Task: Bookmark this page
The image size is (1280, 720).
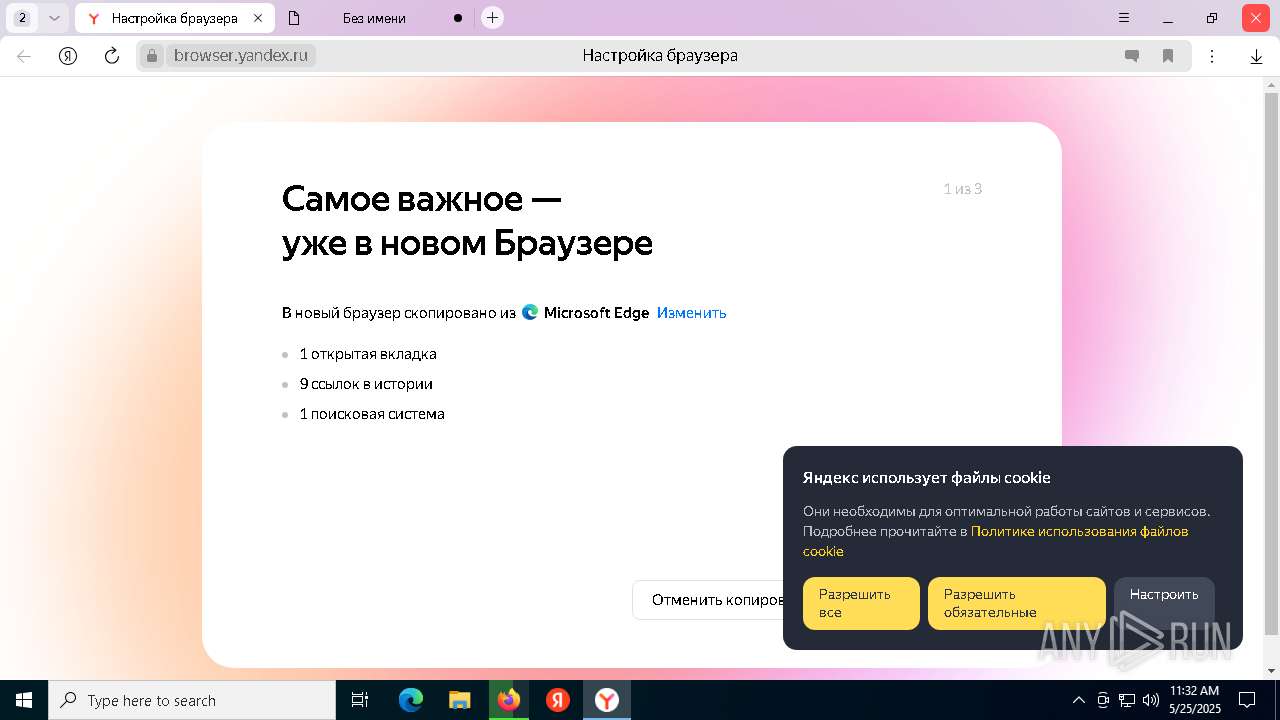Action: click(1167, 56)
